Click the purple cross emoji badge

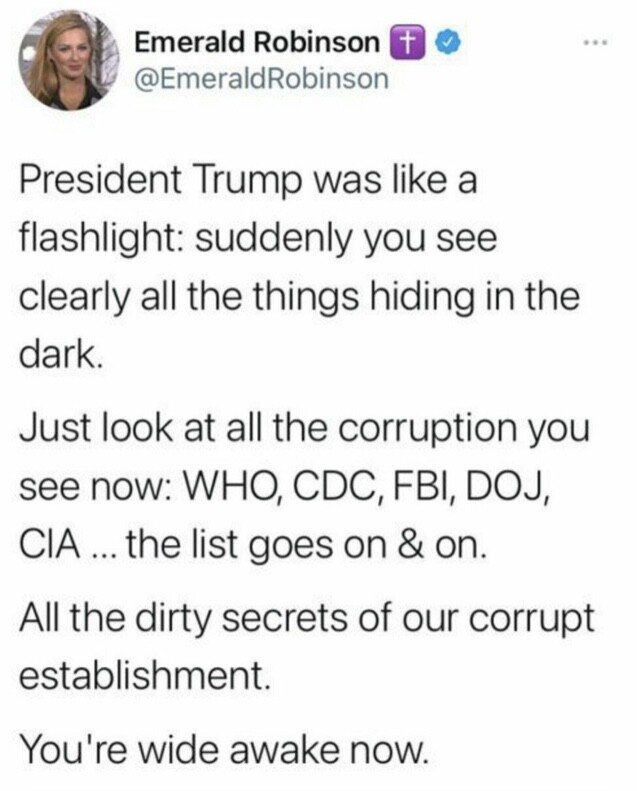pos(397,43)
